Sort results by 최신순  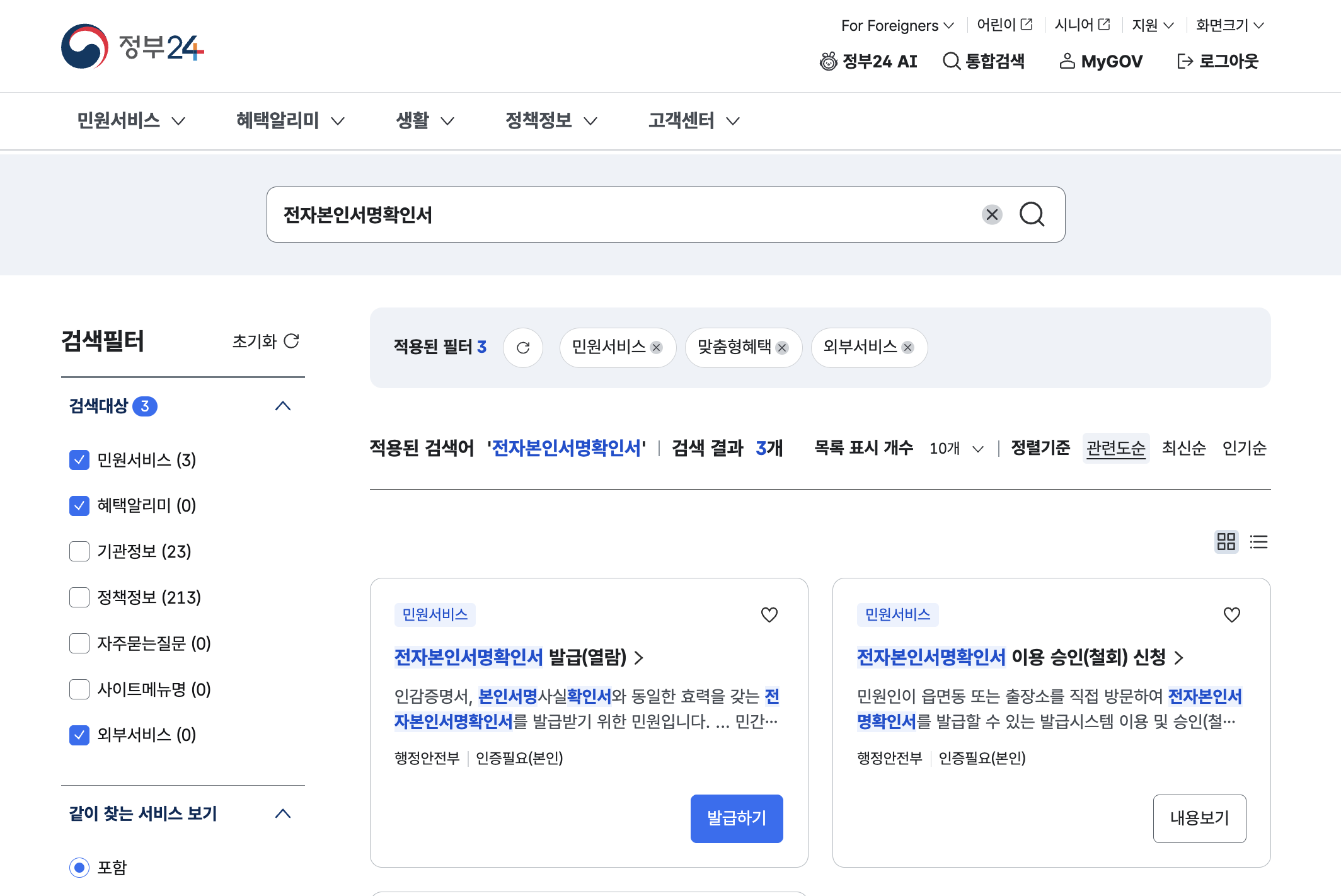point(1183,448)
